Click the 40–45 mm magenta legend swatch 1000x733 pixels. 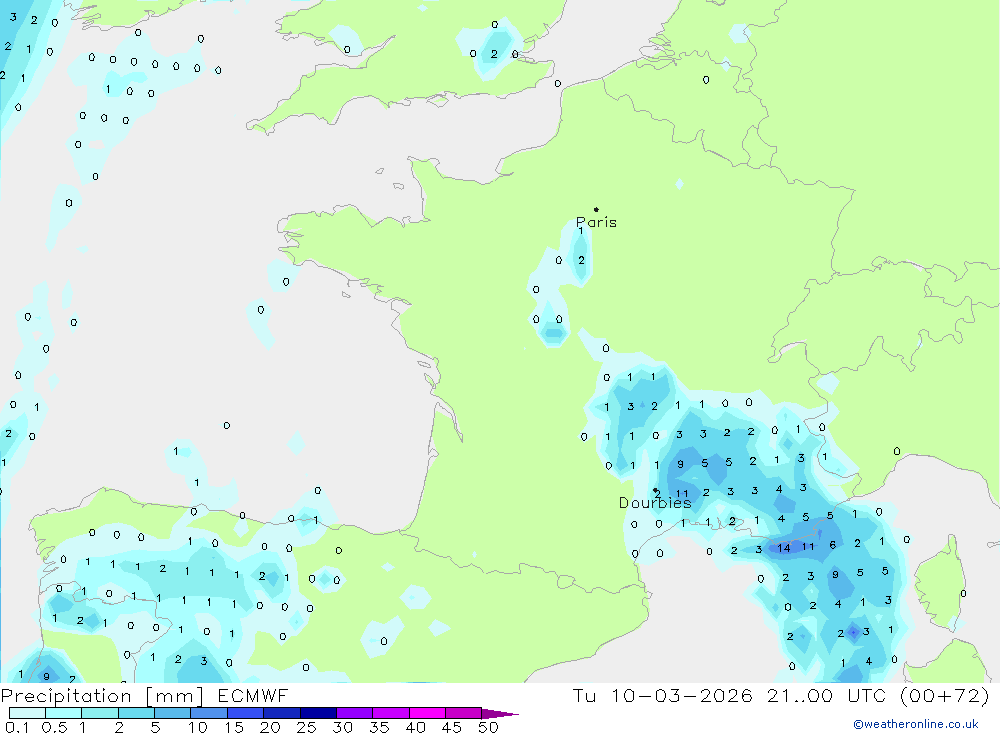pyautogui.click(x=427, y=713)
